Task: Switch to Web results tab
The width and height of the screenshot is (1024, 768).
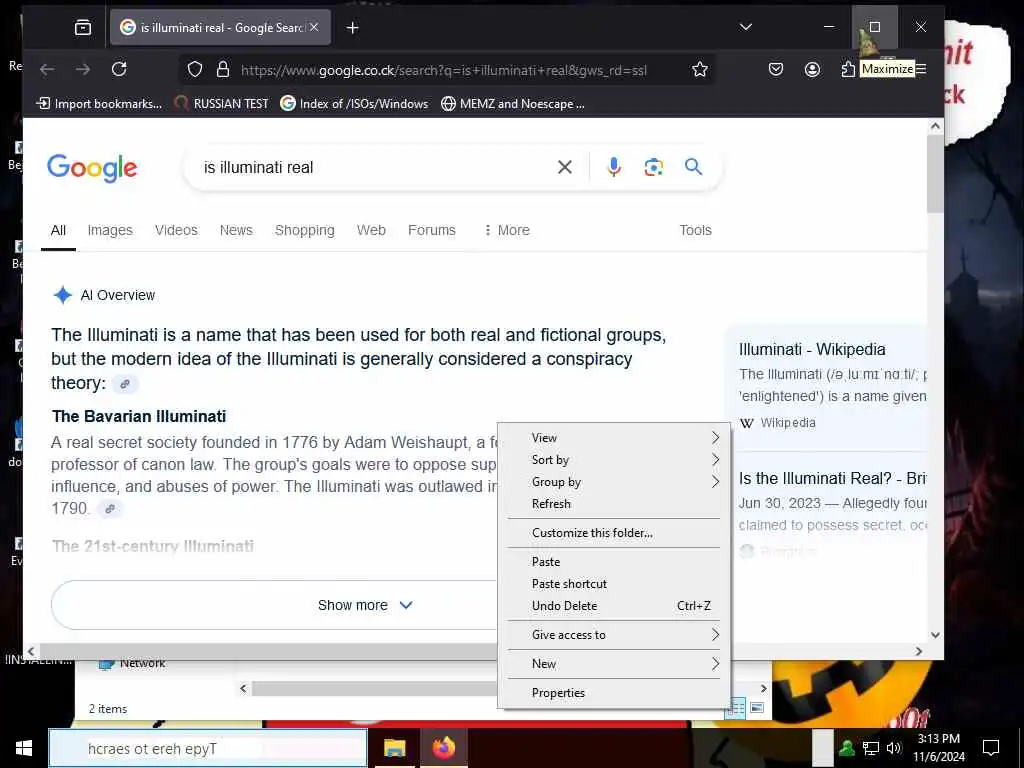Action: tap(371, 230)
